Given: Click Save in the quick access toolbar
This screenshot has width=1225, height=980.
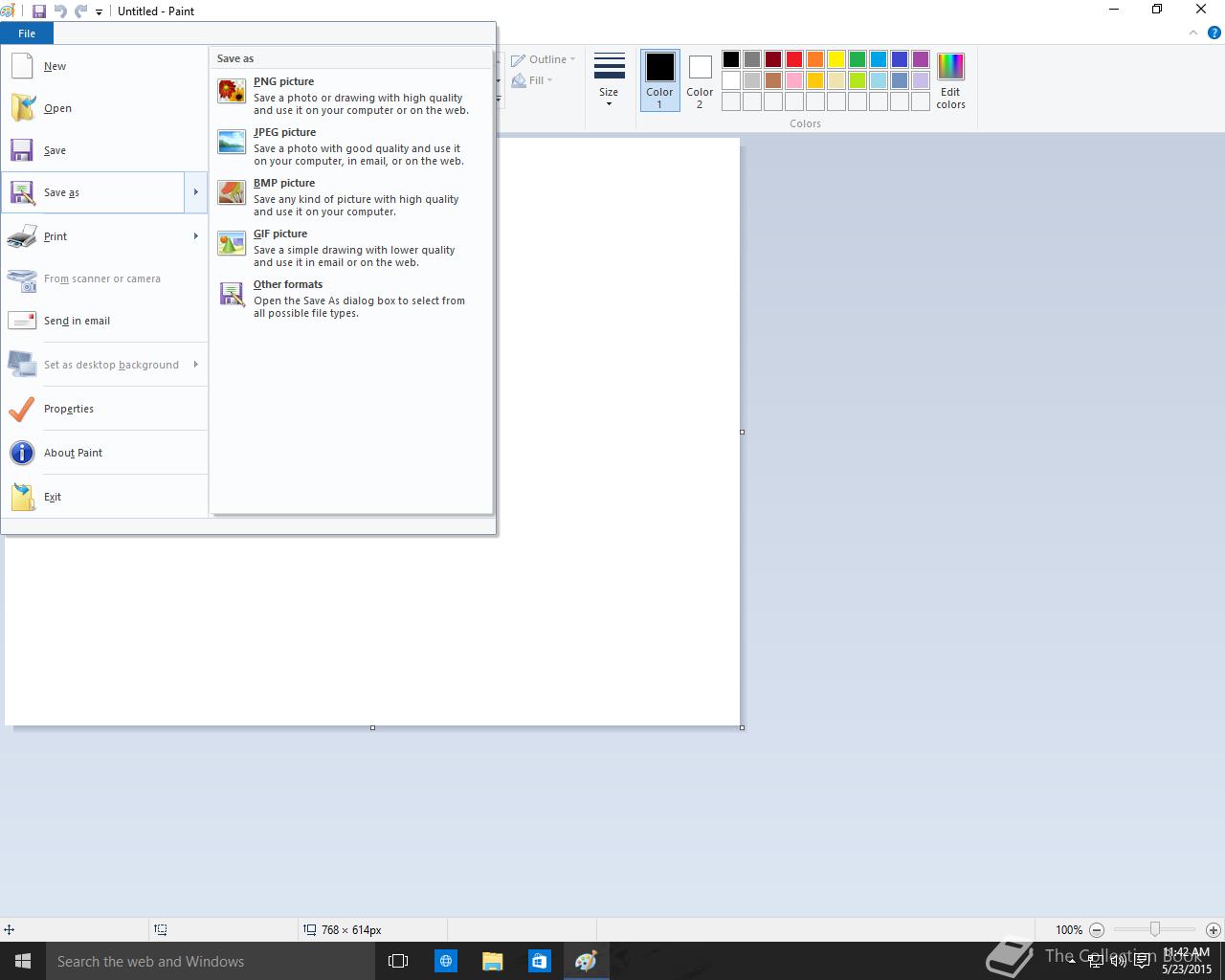Looking at the screenshot, I should (x=39, y=11).
